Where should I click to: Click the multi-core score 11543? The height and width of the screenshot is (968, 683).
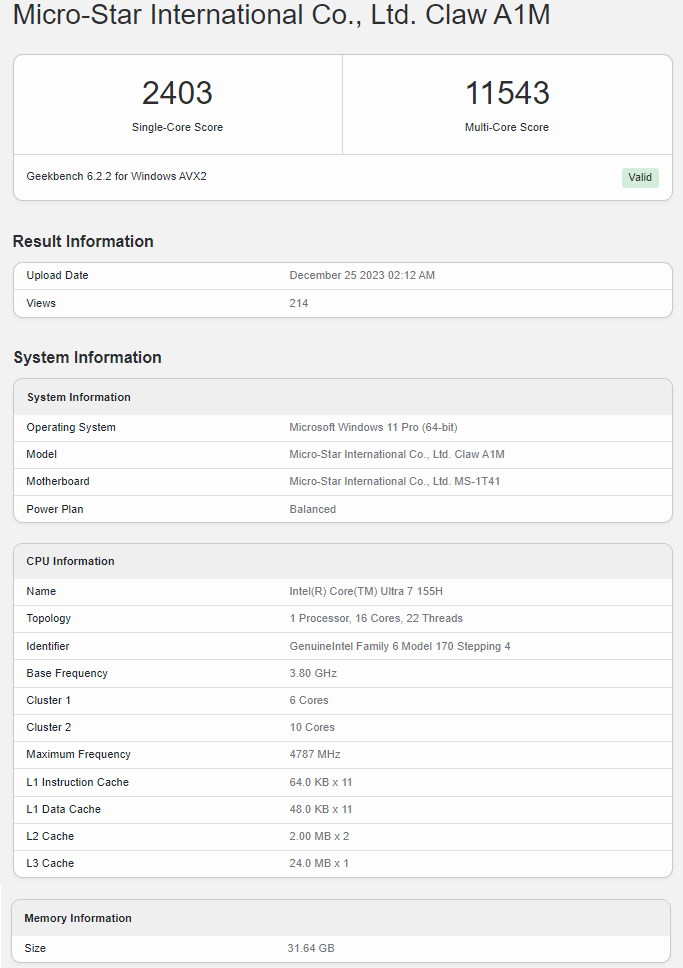point(507,93)
